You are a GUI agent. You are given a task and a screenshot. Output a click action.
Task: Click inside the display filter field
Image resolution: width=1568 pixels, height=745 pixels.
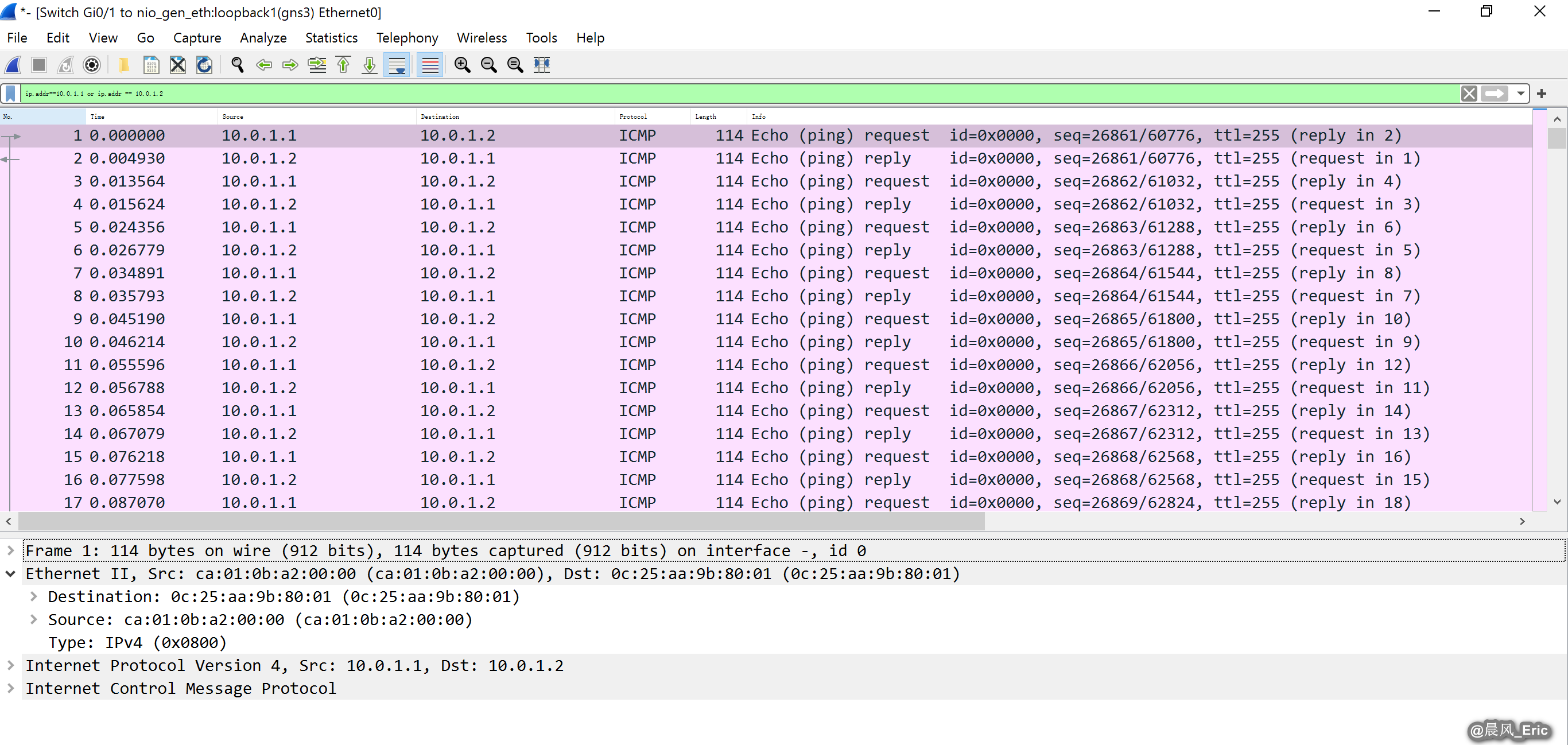pyautogui.click(x=740, y=94)
